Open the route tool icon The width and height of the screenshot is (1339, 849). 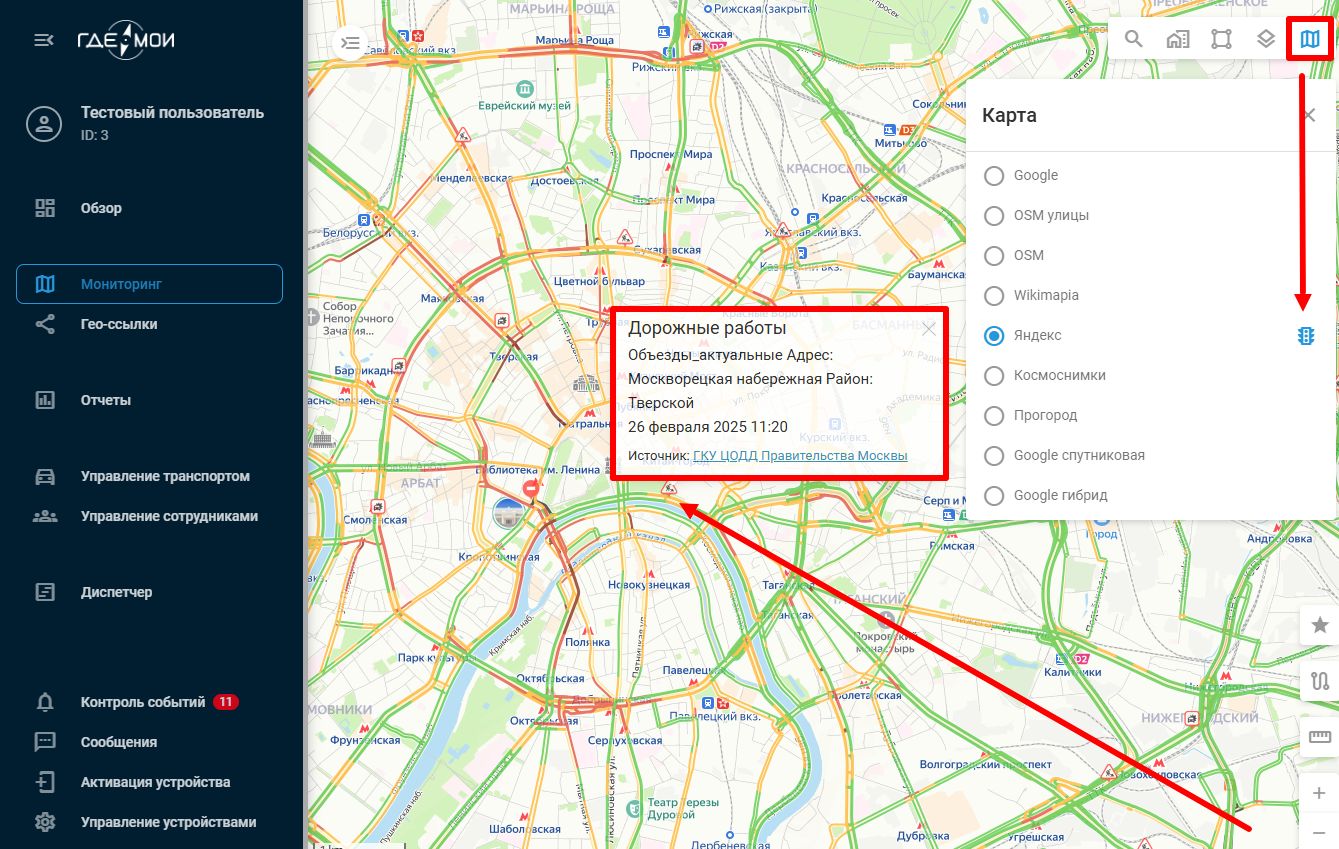pos(1319,682)
